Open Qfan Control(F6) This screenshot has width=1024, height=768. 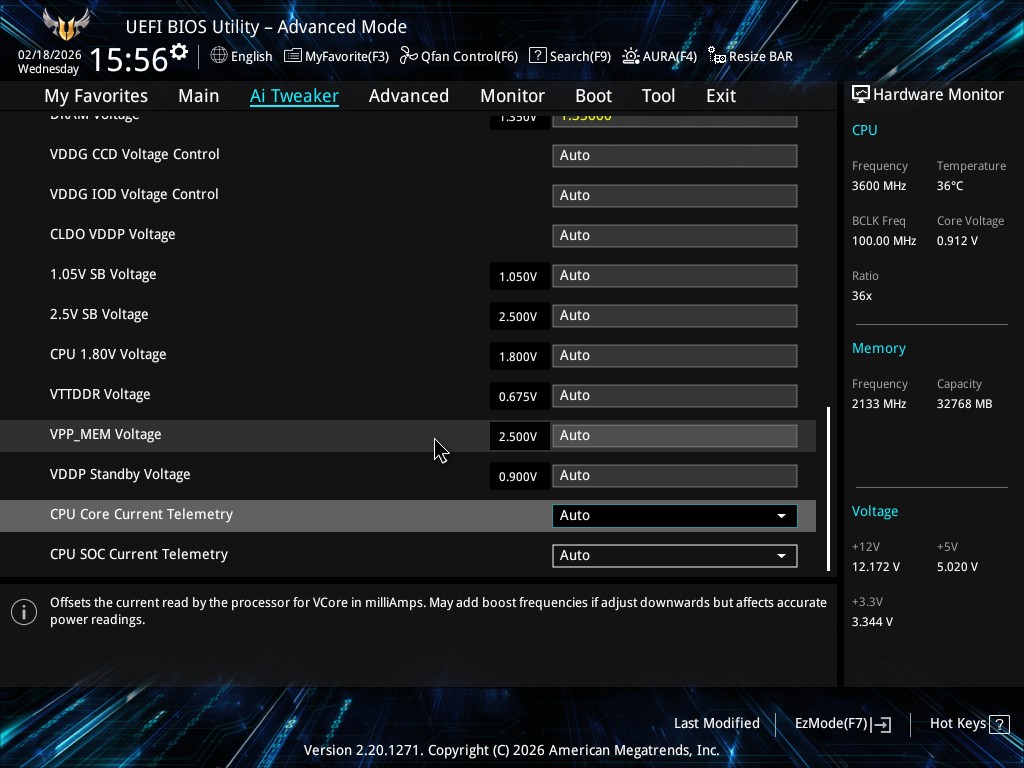(x=458, y=56)
